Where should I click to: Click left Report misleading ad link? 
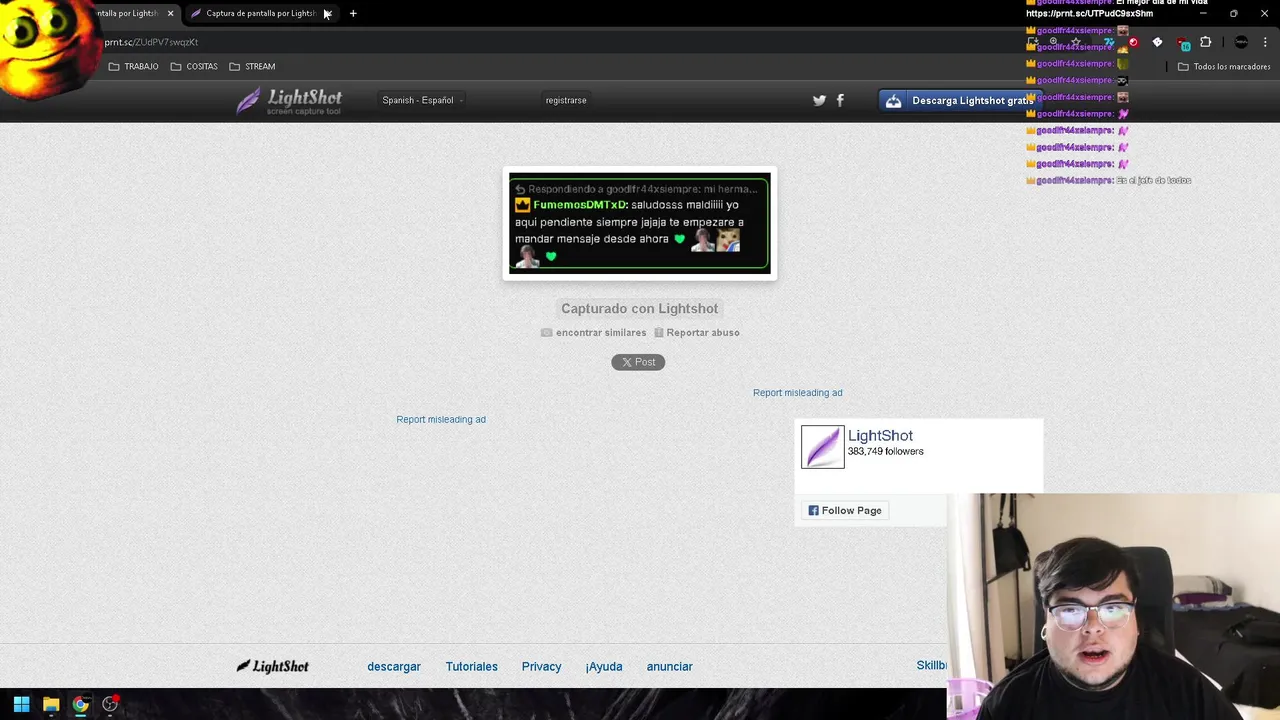point(441,419)
